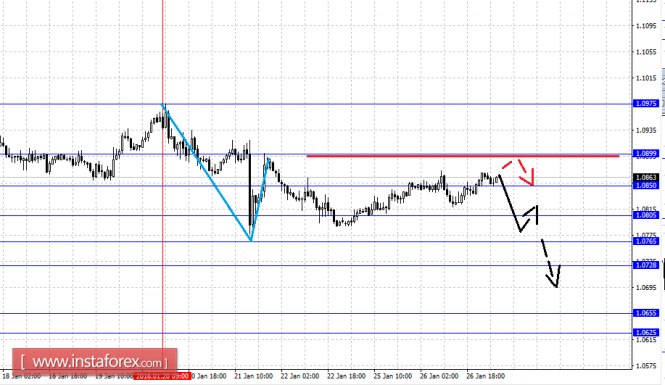
Task: Open the www.instaforex.com watermark link
Action: point(95,362)
